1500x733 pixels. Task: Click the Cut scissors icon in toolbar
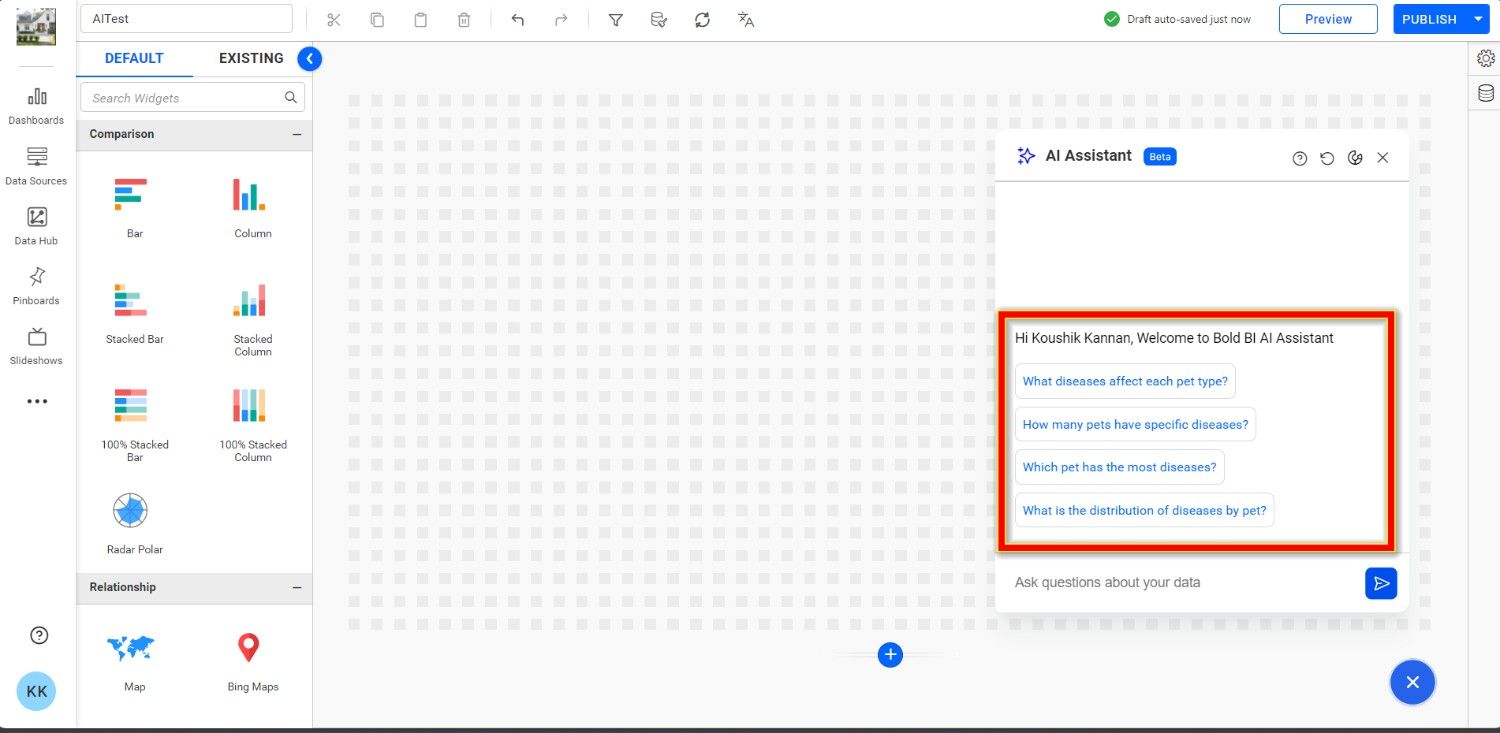tap(334, 19)
